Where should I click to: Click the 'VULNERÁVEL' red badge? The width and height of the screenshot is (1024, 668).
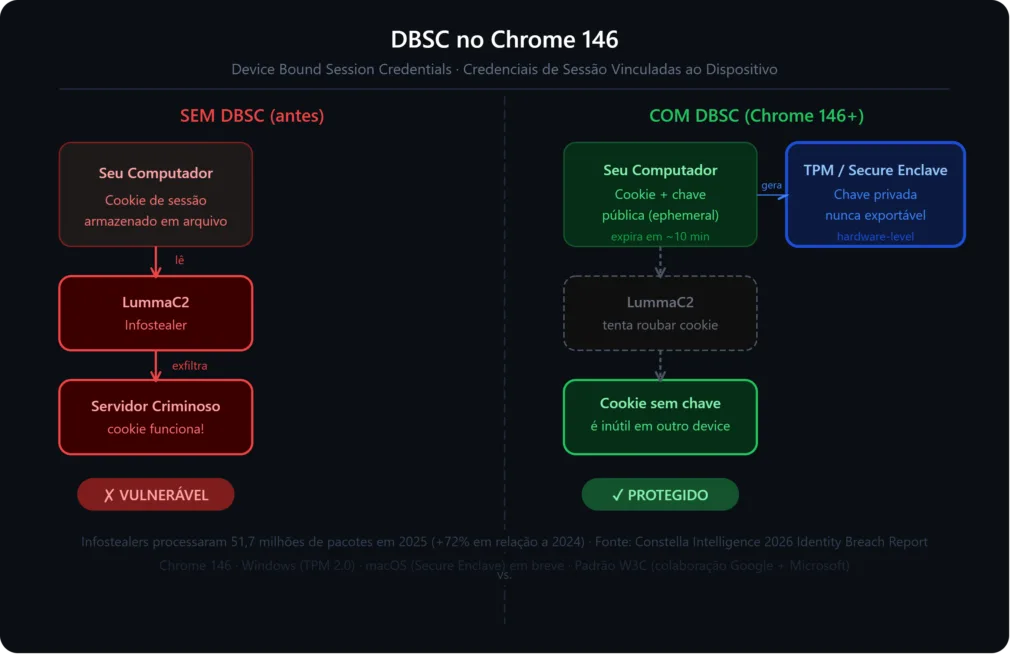[x=155, y=495]
